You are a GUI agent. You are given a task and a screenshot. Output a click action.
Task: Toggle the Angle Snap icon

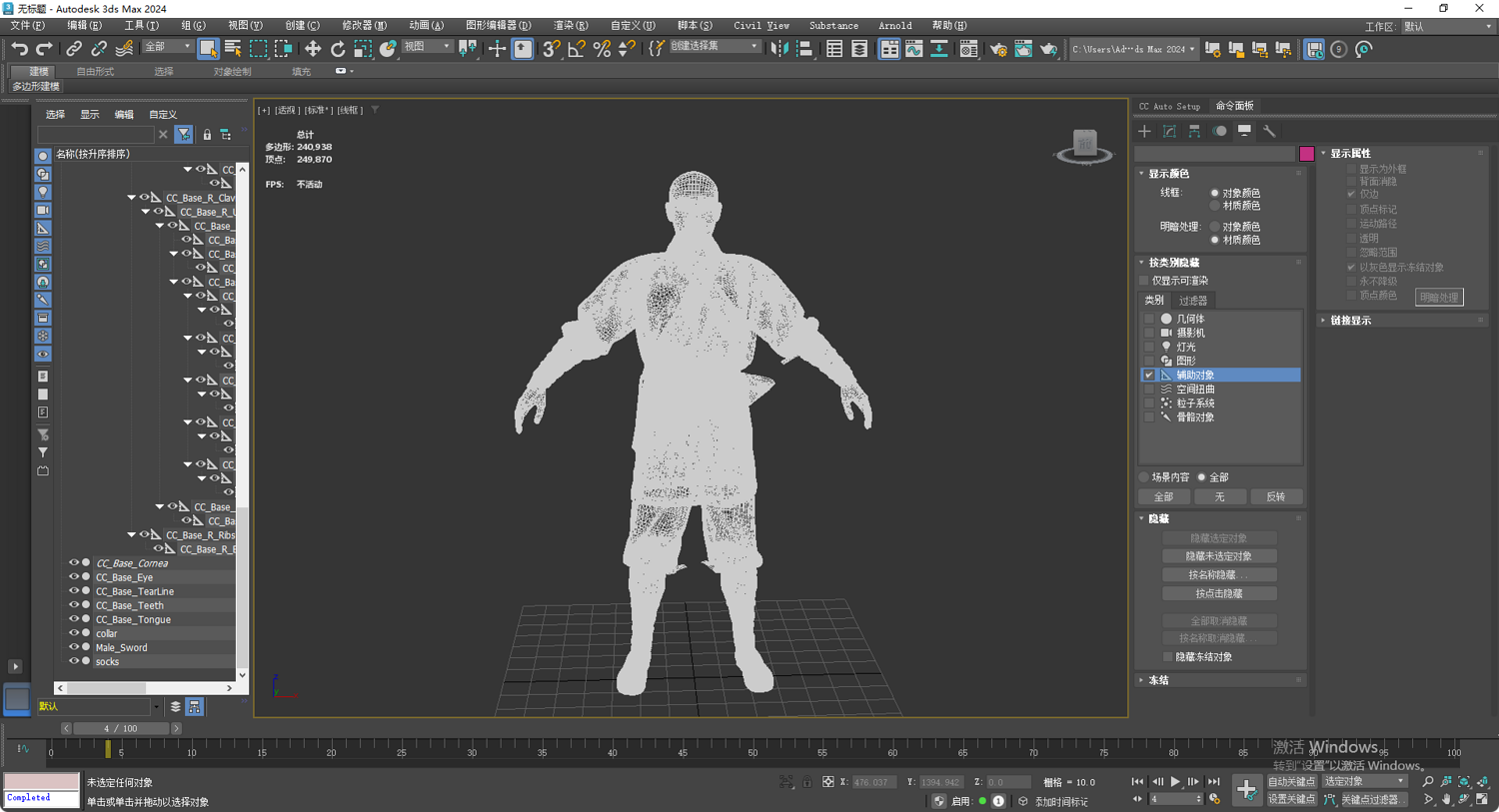pyautogui.click(x=577, y=49)
